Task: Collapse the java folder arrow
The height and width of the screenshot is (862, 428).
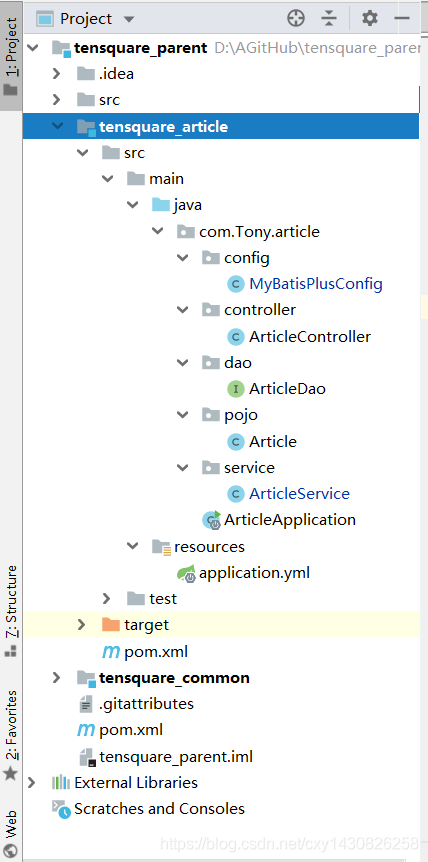Action: tap(132, 205)
